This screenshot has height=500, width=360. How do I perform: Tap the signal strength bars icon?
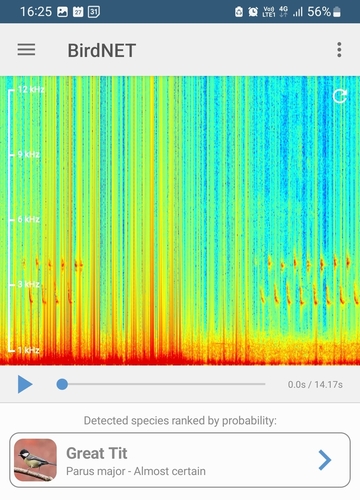298,12
